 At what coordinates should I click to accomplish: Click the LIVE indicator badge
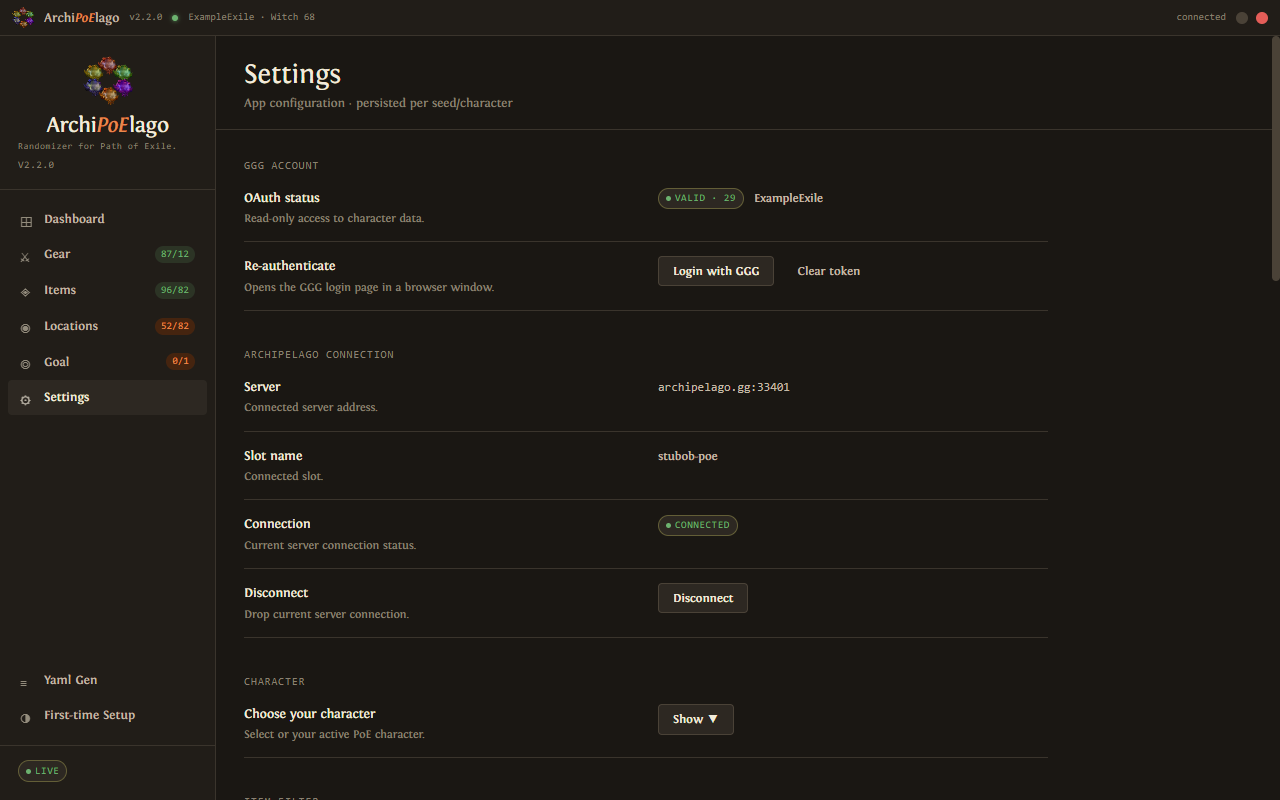tap(42, 771)
